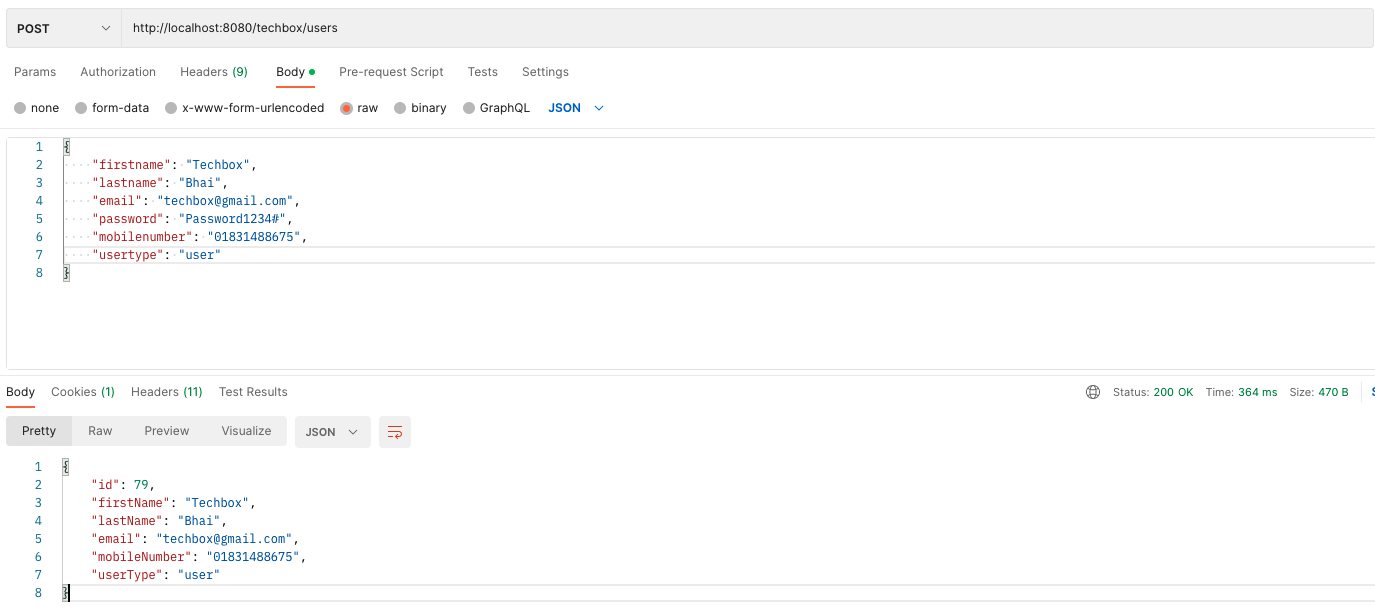Image resolution: width=1375 pixels, height=613 pixels.
Task: Open the POST method dropdown
Action: [x=64, y=29]
